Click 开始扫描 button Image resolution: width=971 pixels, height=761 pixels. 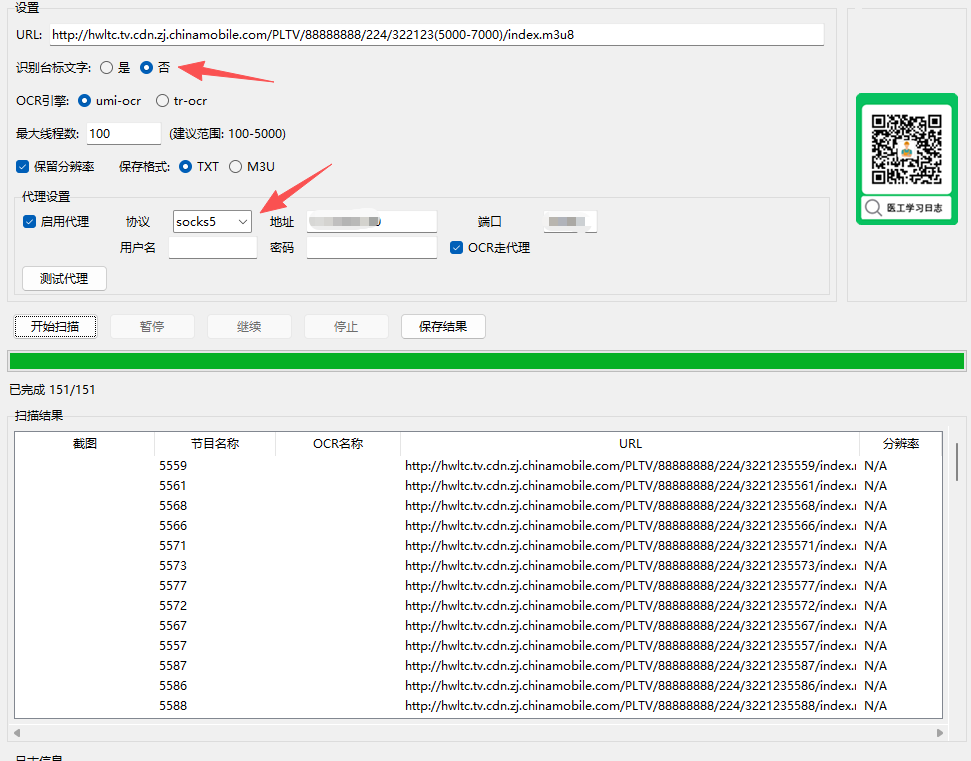pos(55,327)
